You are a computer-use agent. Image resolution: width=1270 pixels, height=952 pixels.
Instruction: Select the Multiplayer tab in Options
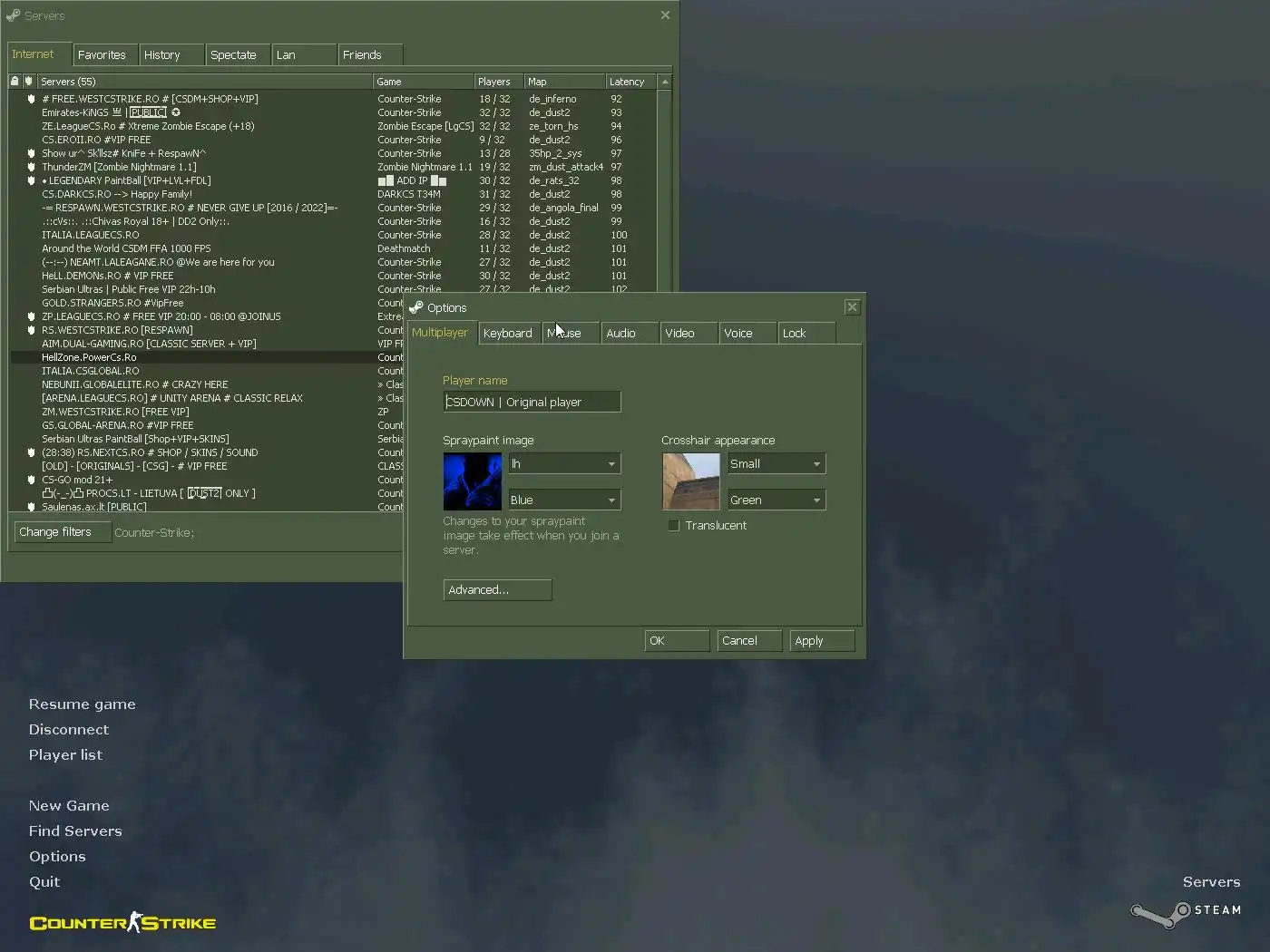pyautogui.click(x=441, y=332)
